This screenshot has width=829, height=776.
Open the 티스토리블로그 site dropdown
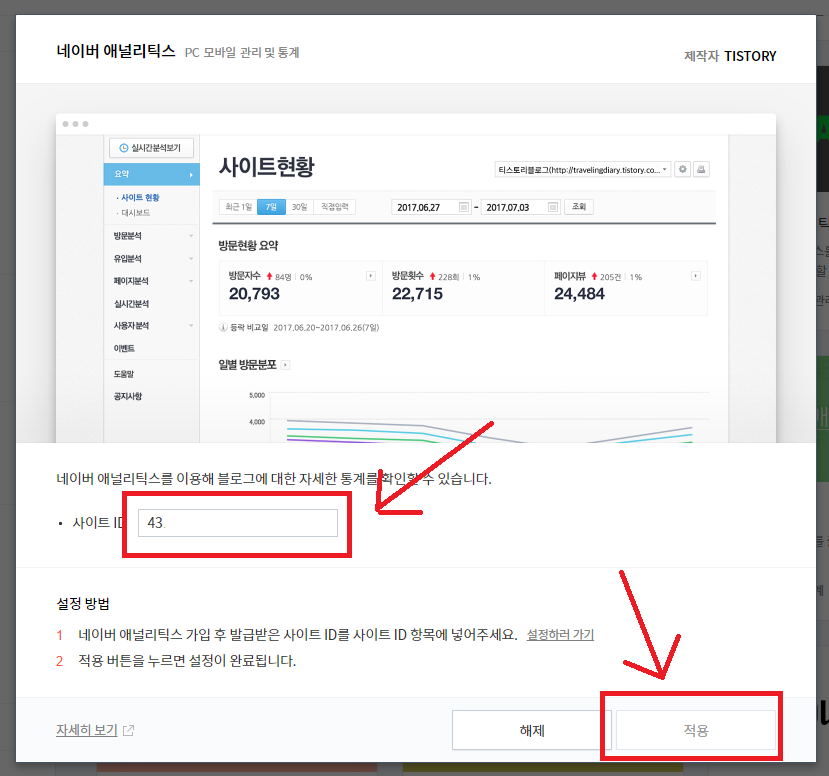click(x=583, y=170)
